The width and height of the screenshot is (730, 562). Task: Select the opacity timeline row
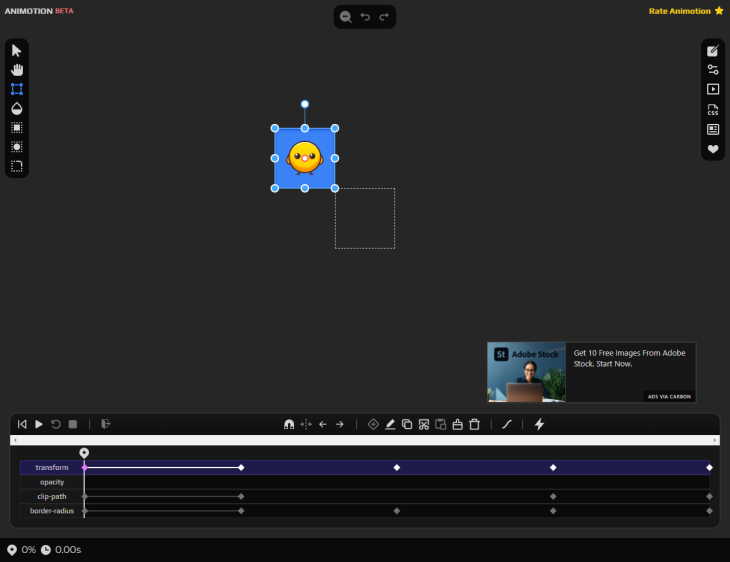52,482
